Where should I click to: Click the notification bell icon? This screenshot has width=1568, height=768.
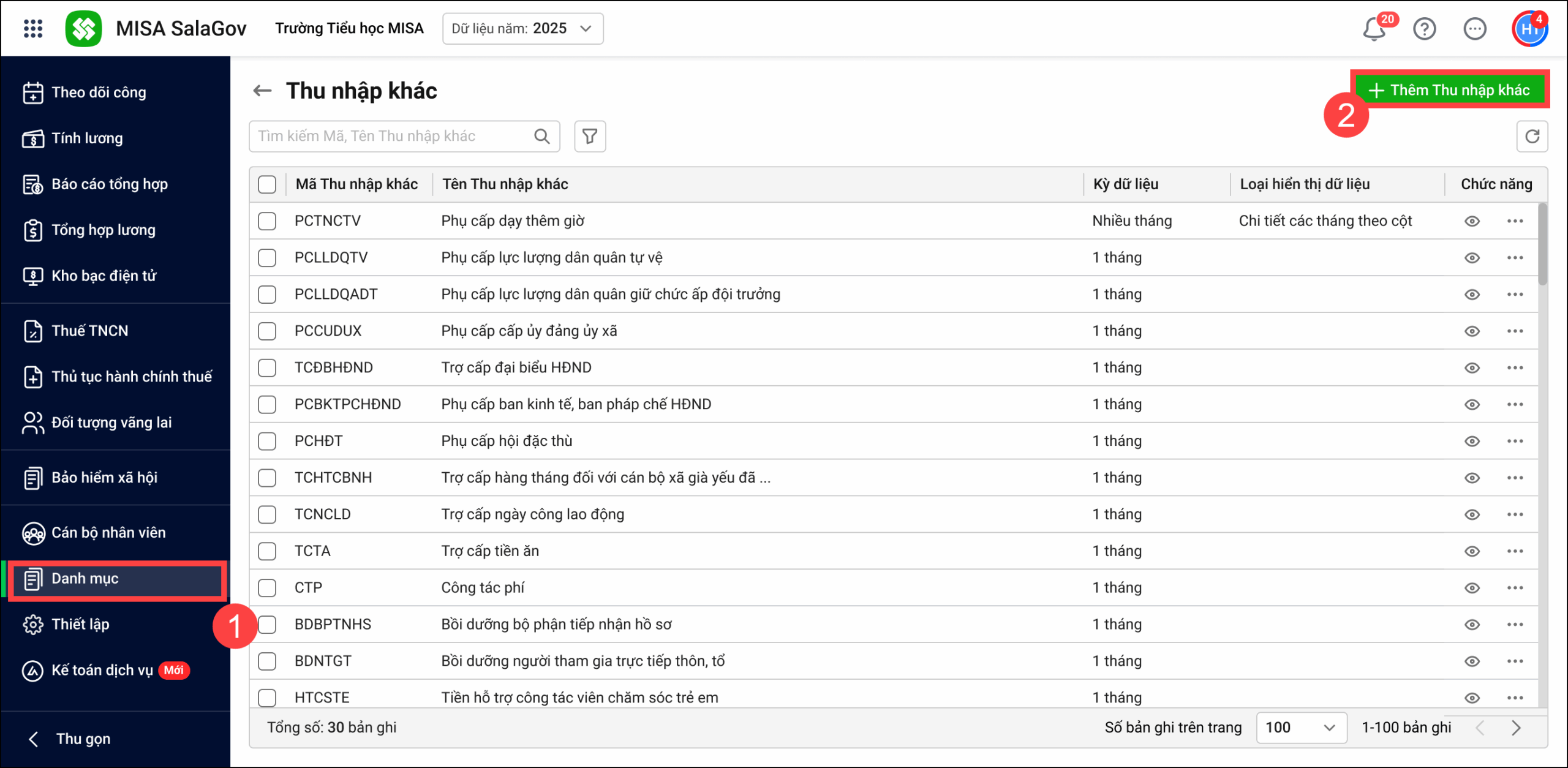click(1374, 29)
